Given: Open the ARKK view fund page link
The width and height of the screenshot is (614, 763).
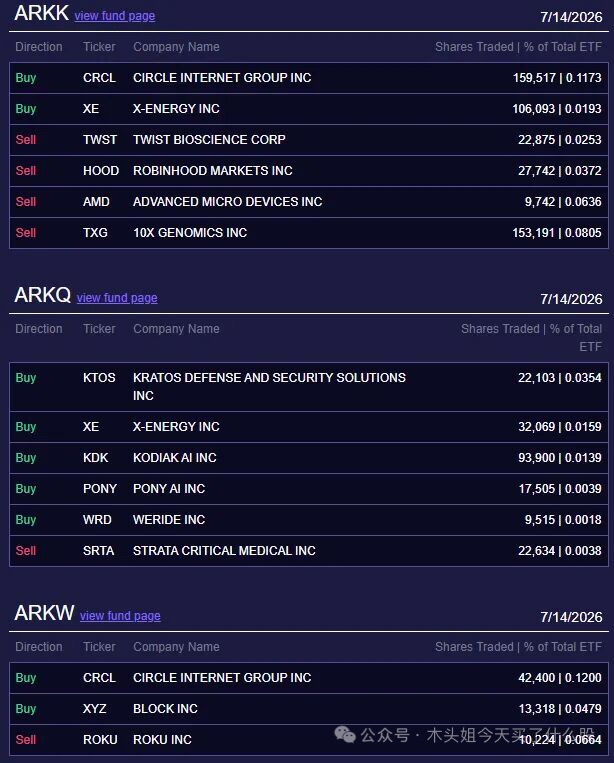Looking at the screenshot, I should tap(115, 16).
